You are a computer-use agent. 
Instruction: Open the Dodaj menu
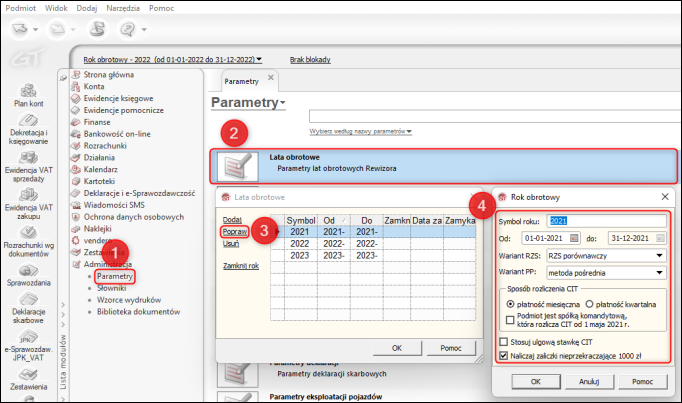pos(87,8)
